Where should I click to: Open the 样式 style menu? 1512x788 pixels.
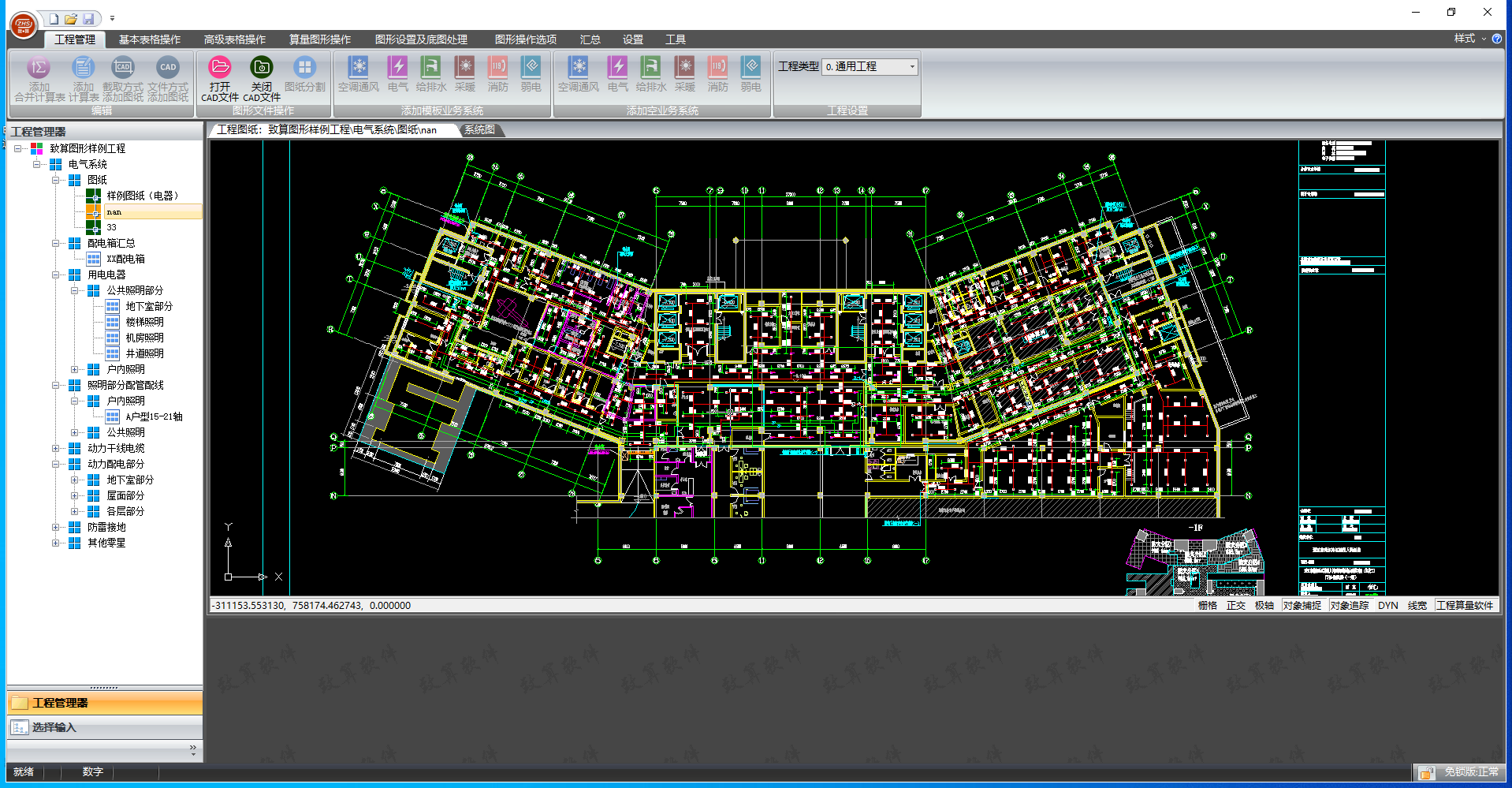(1469, 39)
